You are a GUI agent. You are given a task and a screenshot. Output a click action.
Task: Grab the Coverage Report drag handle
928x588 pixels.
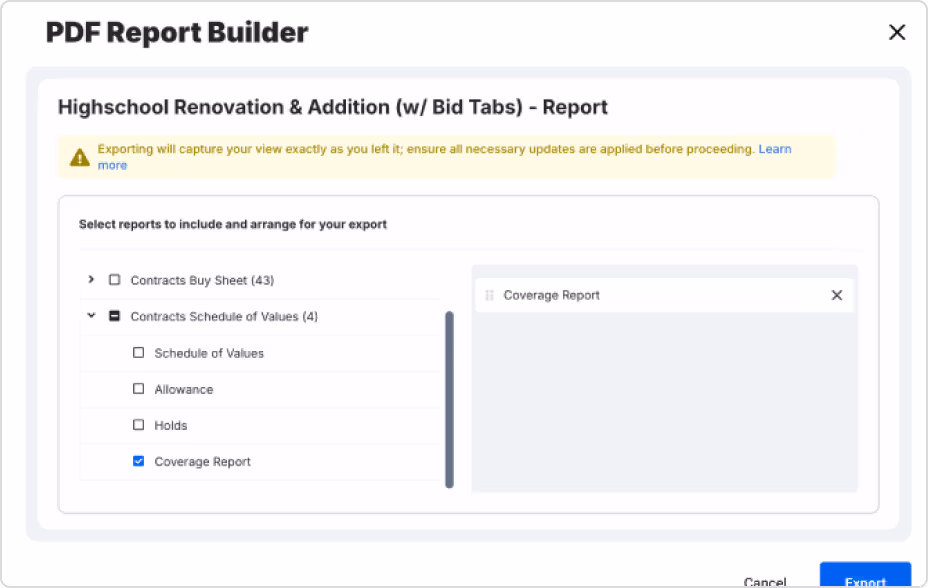(x=489, y=295)
